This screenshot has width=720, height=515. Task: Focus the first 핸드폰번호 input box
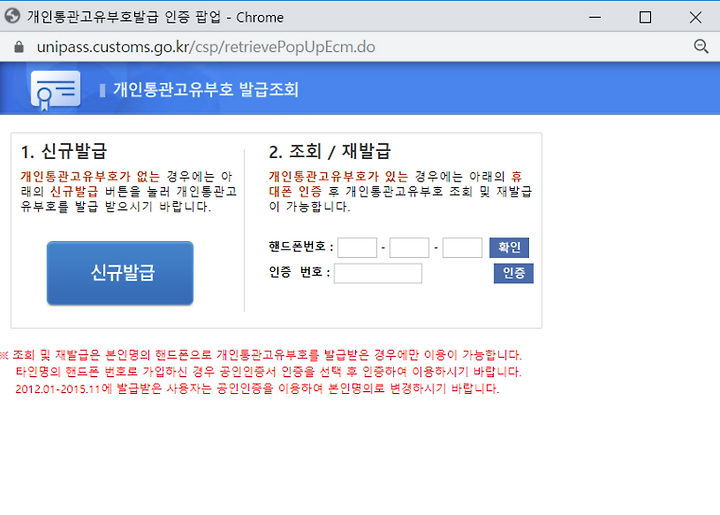click(357, 248)
